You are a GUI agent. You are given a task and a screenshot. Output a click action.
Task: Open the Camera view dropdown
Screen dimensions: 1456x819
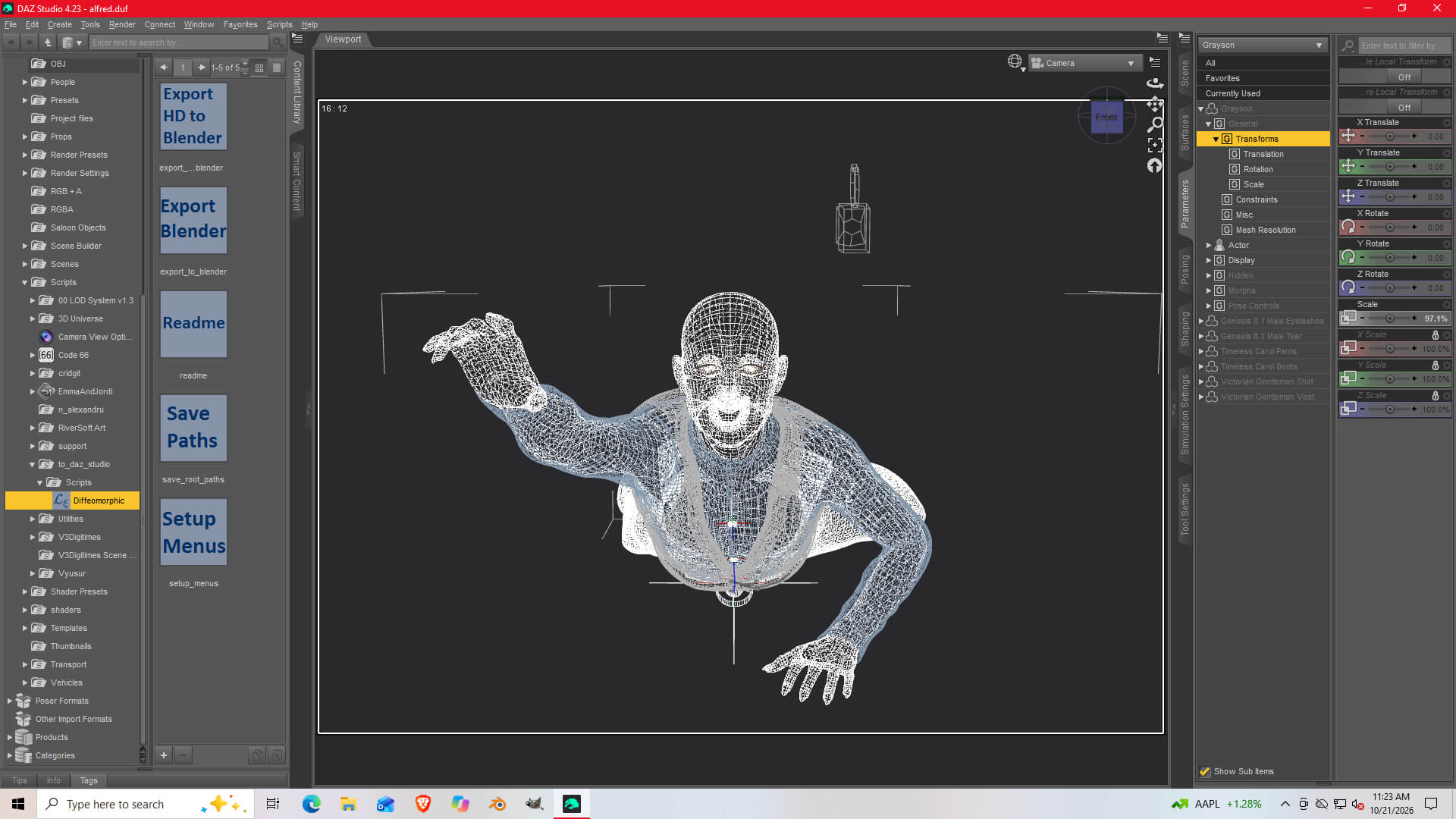[1085, 63]
